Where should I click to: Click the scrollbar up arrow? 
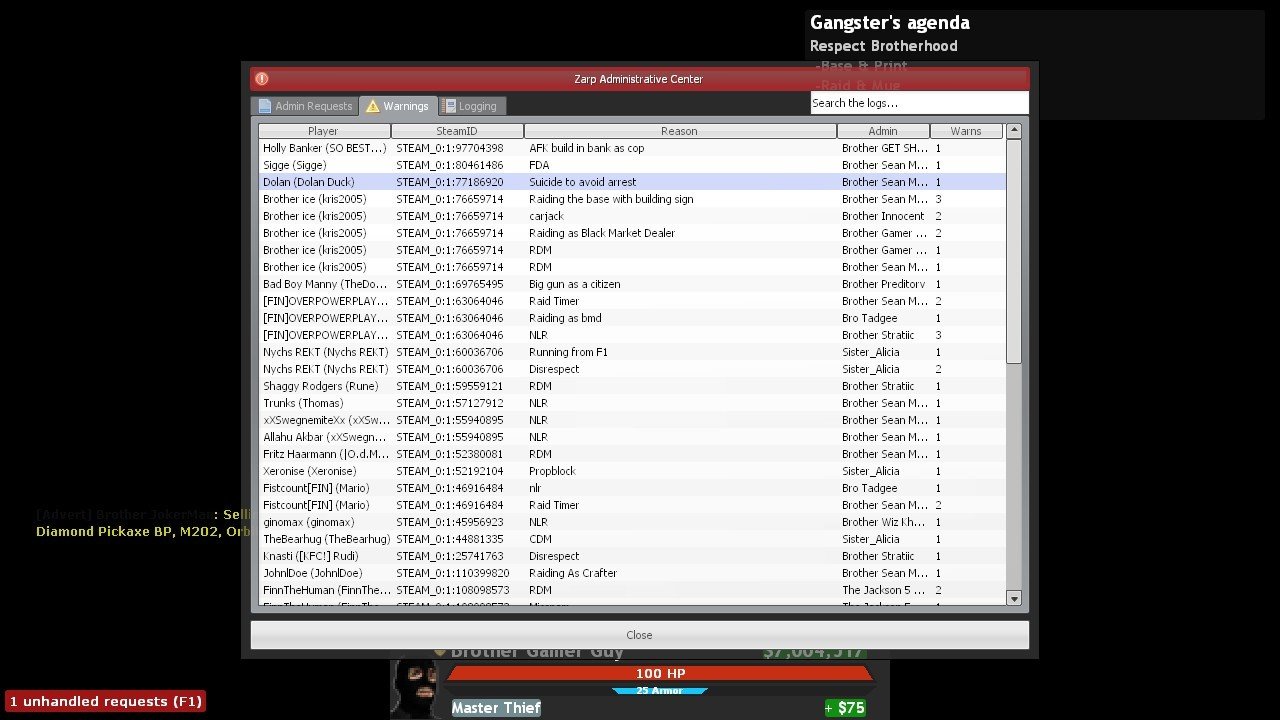point(1014,131)
